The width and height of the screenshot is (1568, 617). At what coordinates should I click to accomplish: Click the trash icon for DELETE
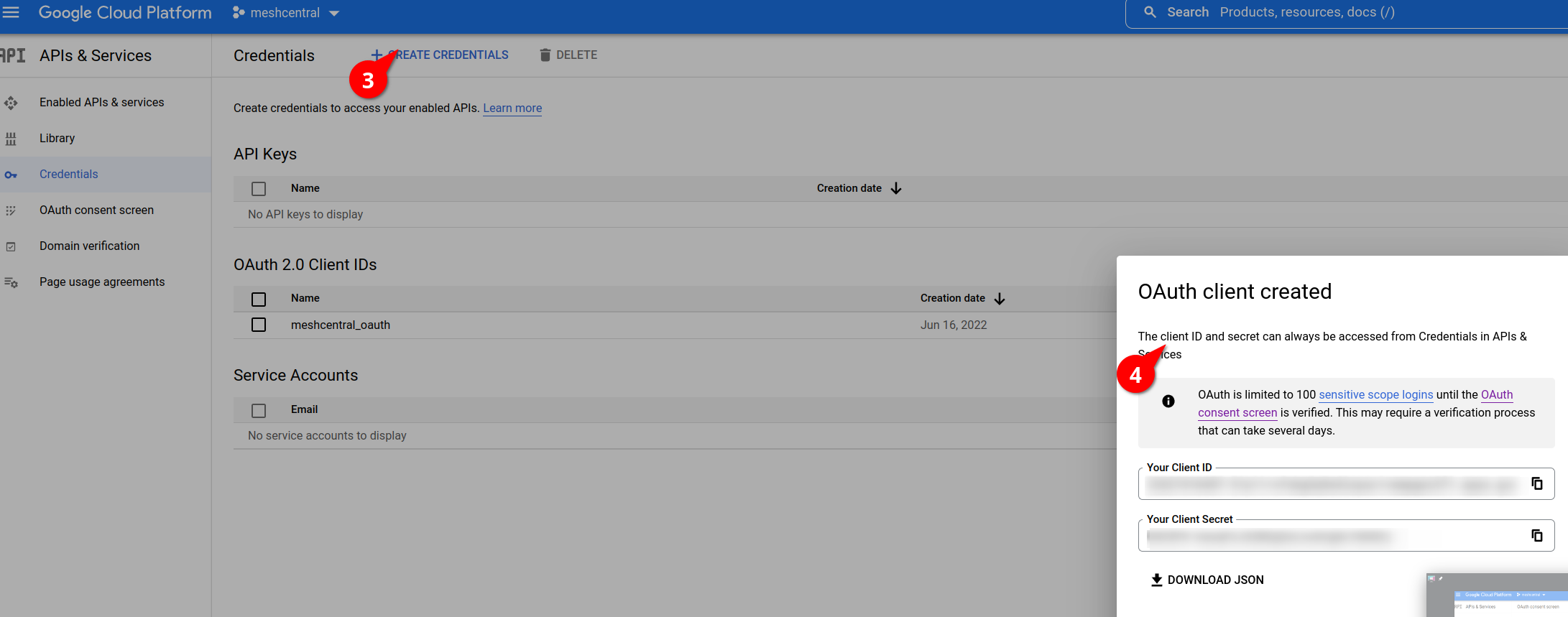click(545, 55)
